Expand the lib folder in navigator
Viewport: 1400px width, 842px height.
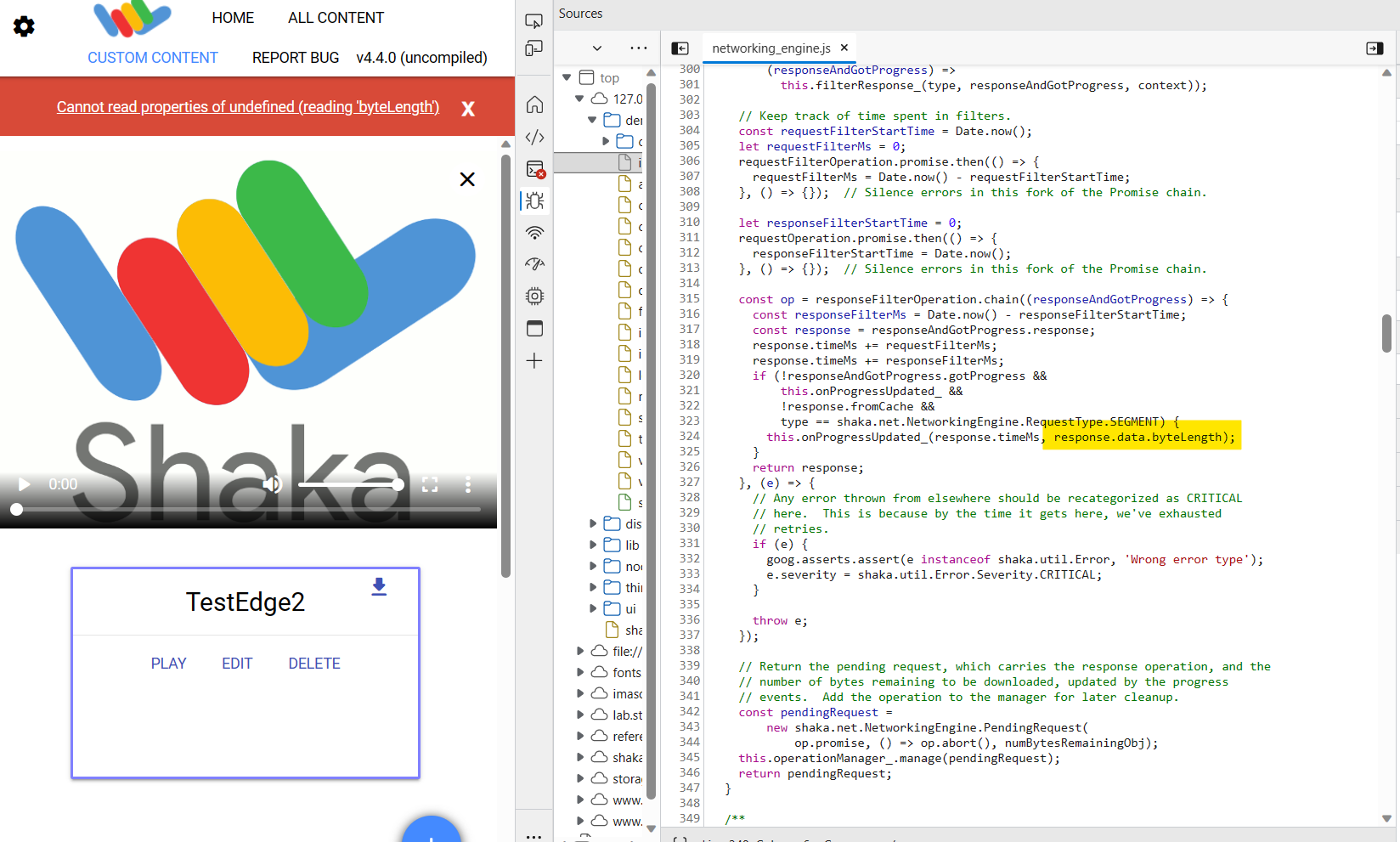coord(593,545)
